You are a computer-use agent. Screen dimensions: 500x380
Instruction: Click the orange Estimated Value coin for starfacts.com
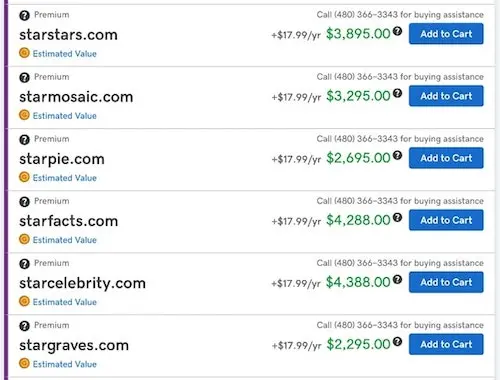click(x=24, y=239)
